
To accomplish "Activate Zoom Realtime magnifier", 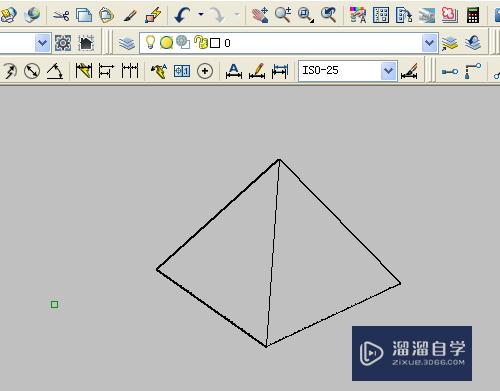I will [x=283, y=15].
